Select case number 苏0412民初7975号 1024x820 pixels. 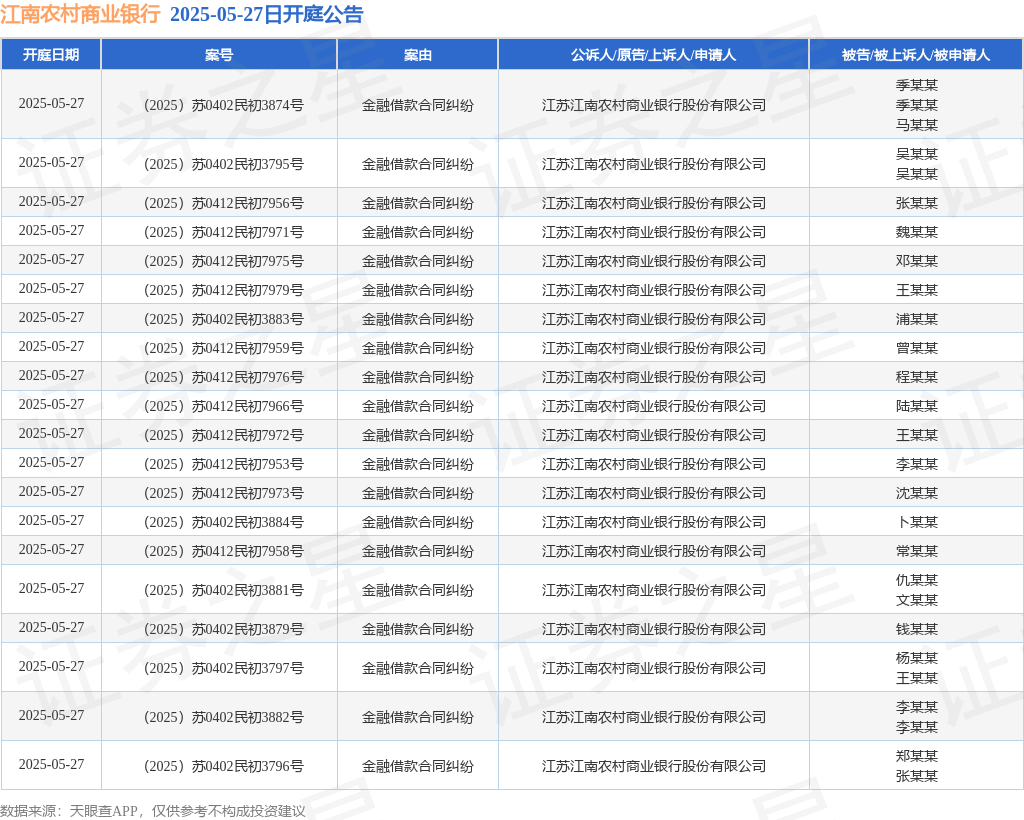click(224, 261)
